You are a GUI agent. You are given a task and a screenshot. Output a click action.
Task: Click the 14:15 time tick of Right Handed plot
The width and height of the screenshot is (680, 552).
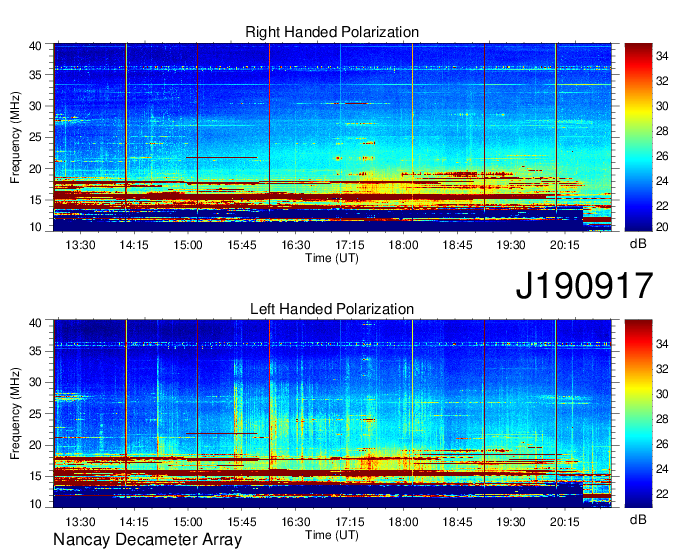tap(134, 245)
